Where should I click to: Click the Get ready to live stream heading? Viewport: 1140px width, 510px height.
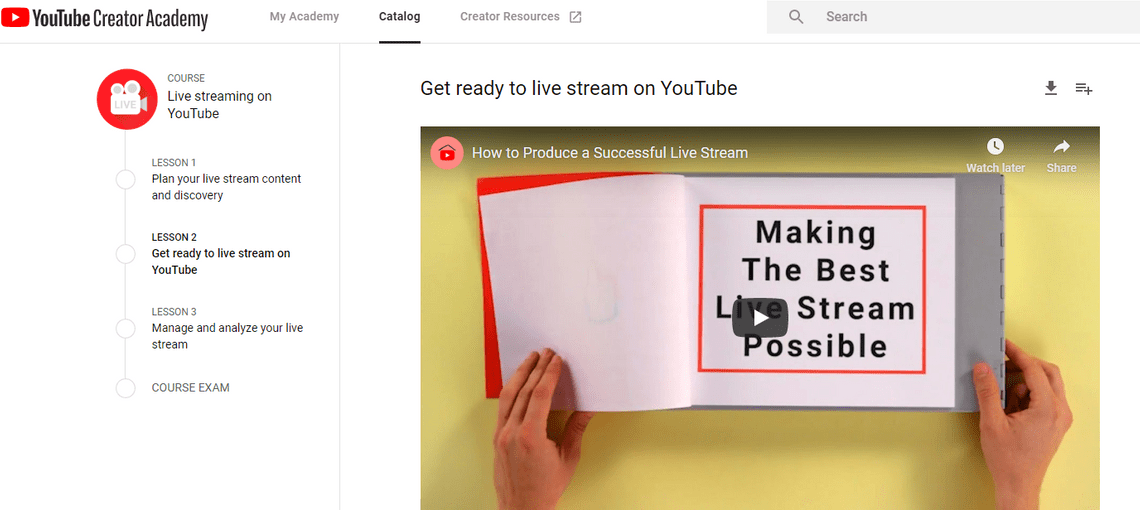point(579,89)
